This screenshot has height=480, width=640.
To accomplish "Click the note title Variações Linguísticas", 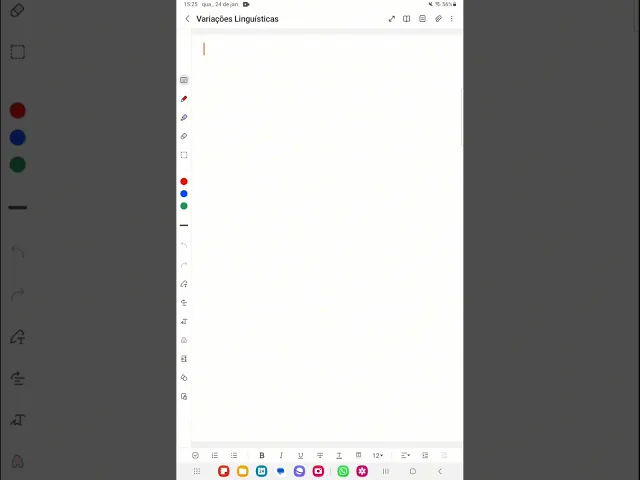I will coord(237,19).
